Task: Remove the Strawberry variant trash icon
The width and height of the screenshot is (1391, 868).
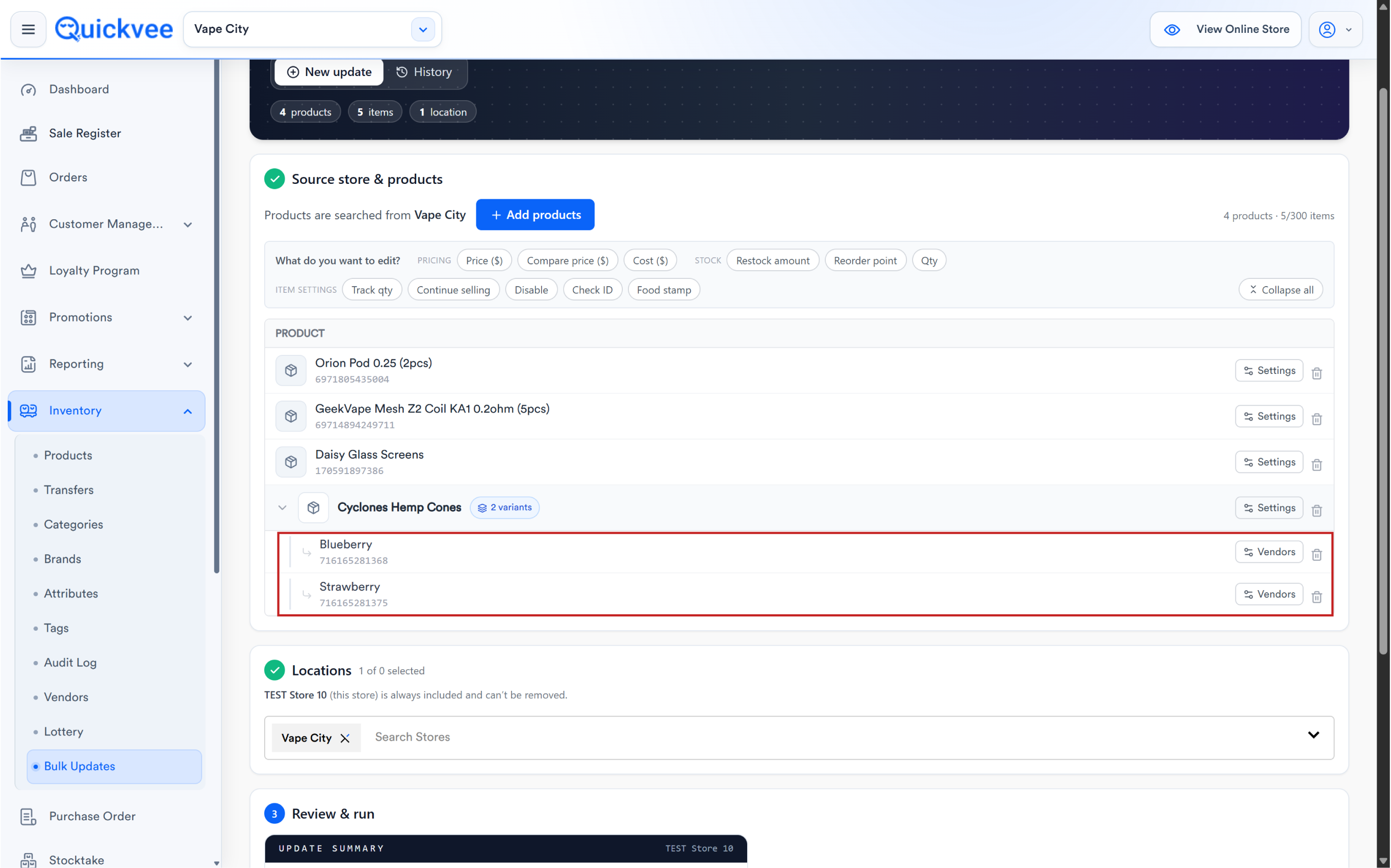Action: click(1317, 597)
